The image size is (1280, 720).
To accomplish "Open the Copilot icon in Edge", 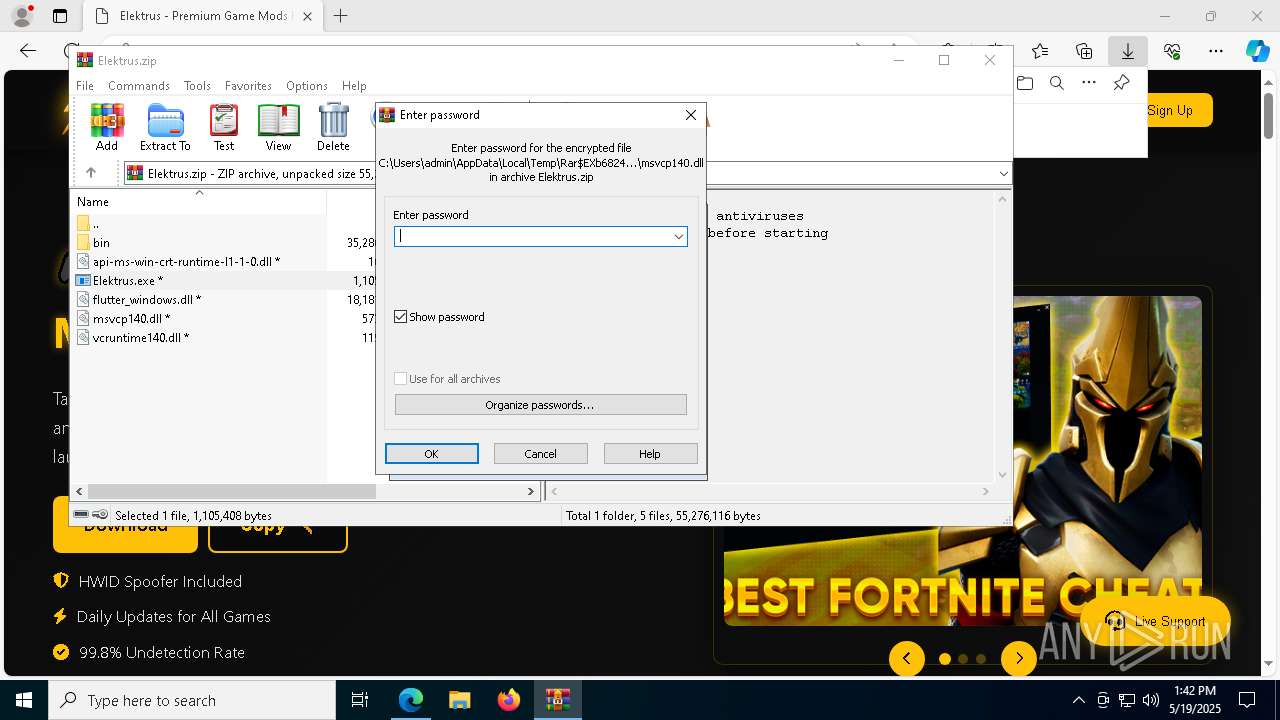I will pos(1257,51).
